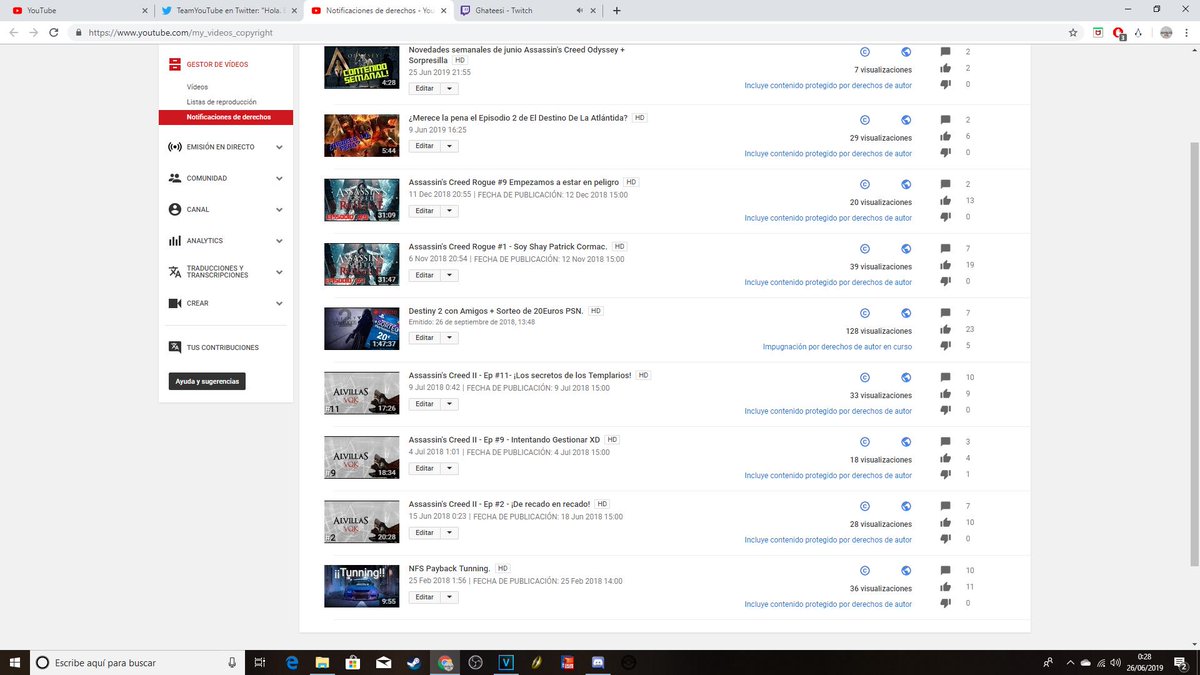Click the browser address bar URL
Image resolution: width=1200 pixels, height=675 pixels.
pos(180,32)
